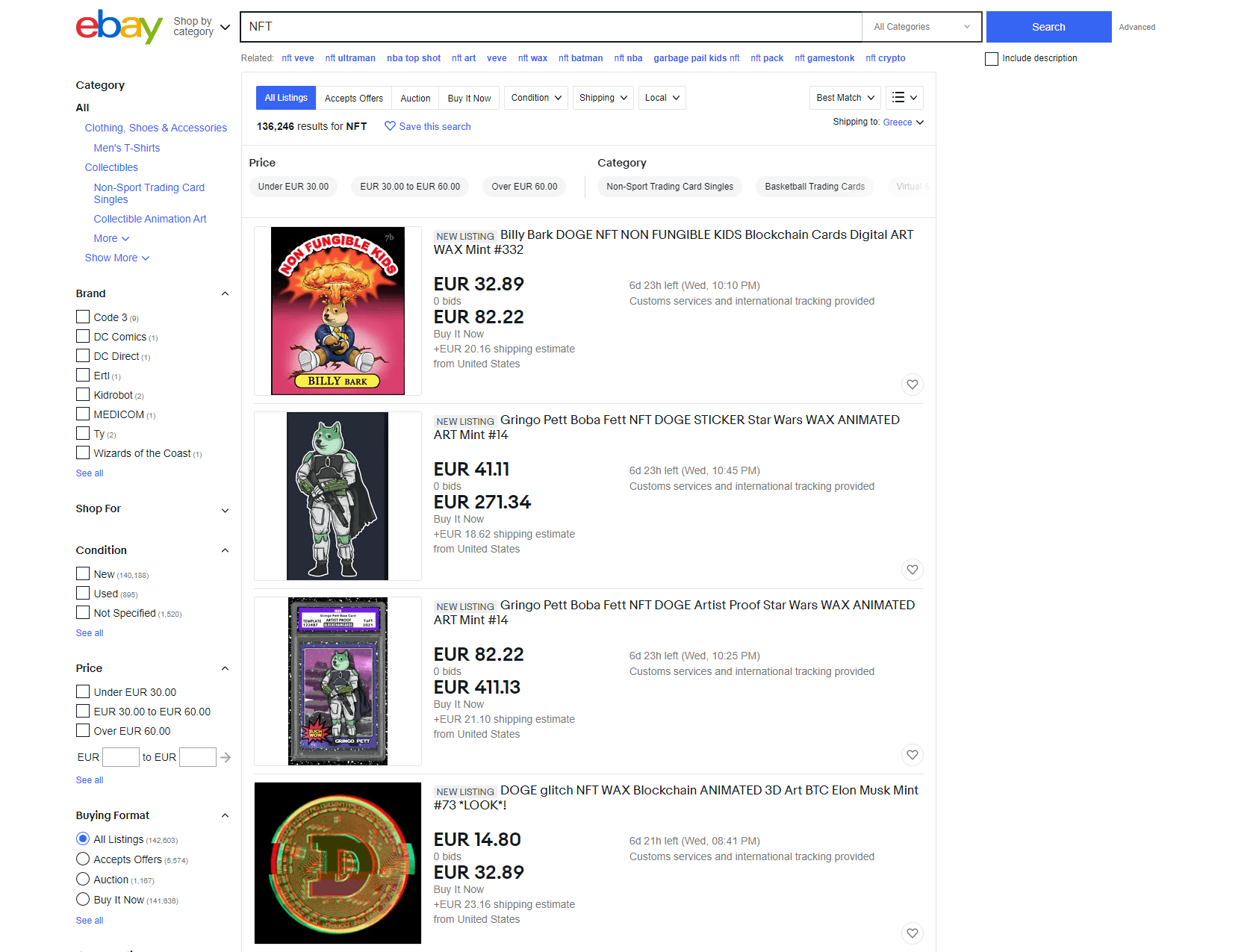Image resolution: width=1253 pixels, height=952 pixels.
Task: Open the Shop by category dropdown
Action: tap(202, 27)
